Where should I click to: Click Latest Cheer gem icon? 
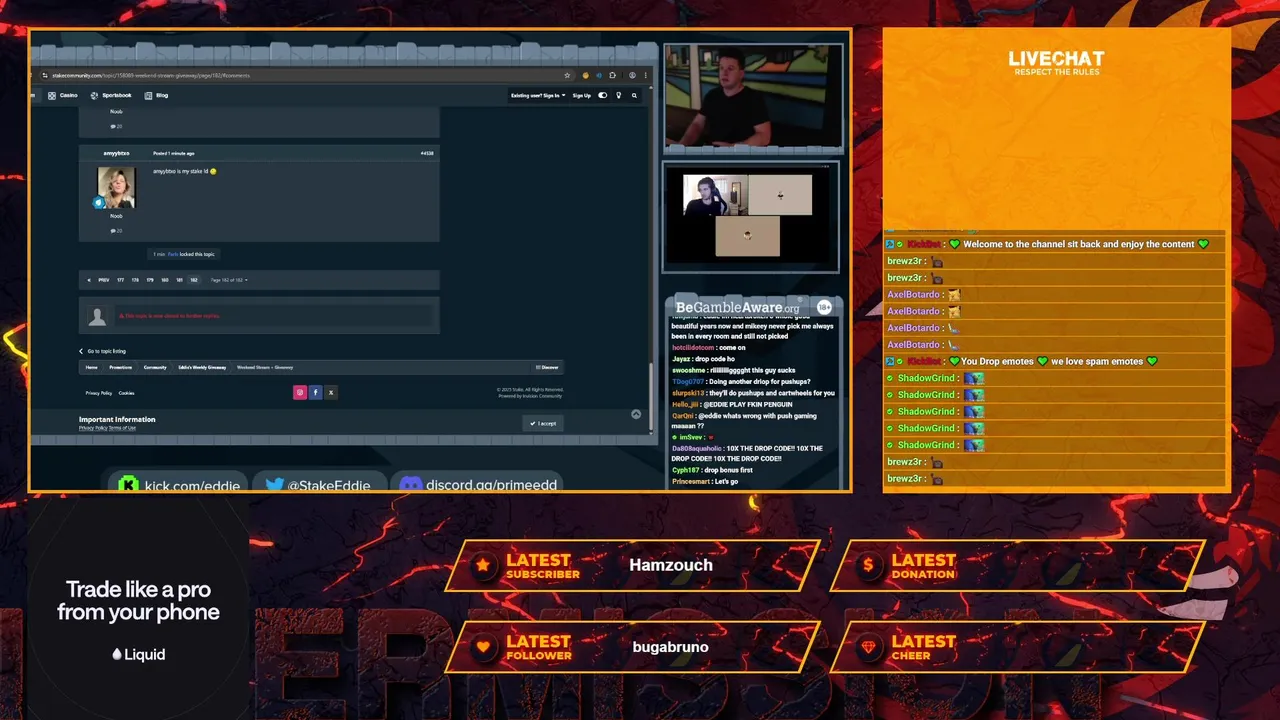coord(868,647)
